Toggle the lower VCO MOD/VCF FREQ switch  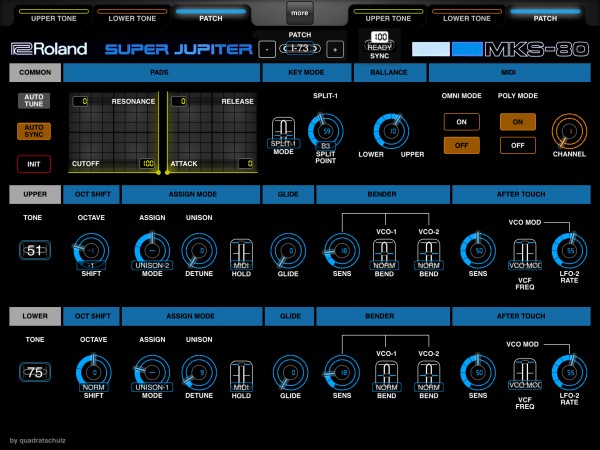click(x=525, y=374)
